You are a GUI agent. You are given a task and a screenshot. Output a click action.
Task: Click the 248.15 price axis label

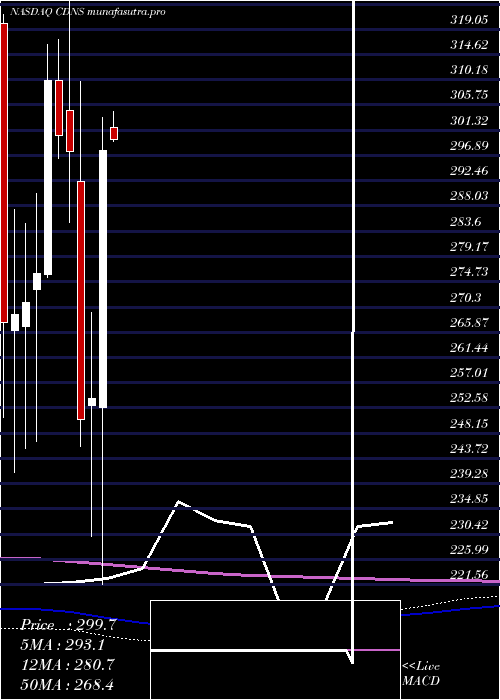click(469, 423)
